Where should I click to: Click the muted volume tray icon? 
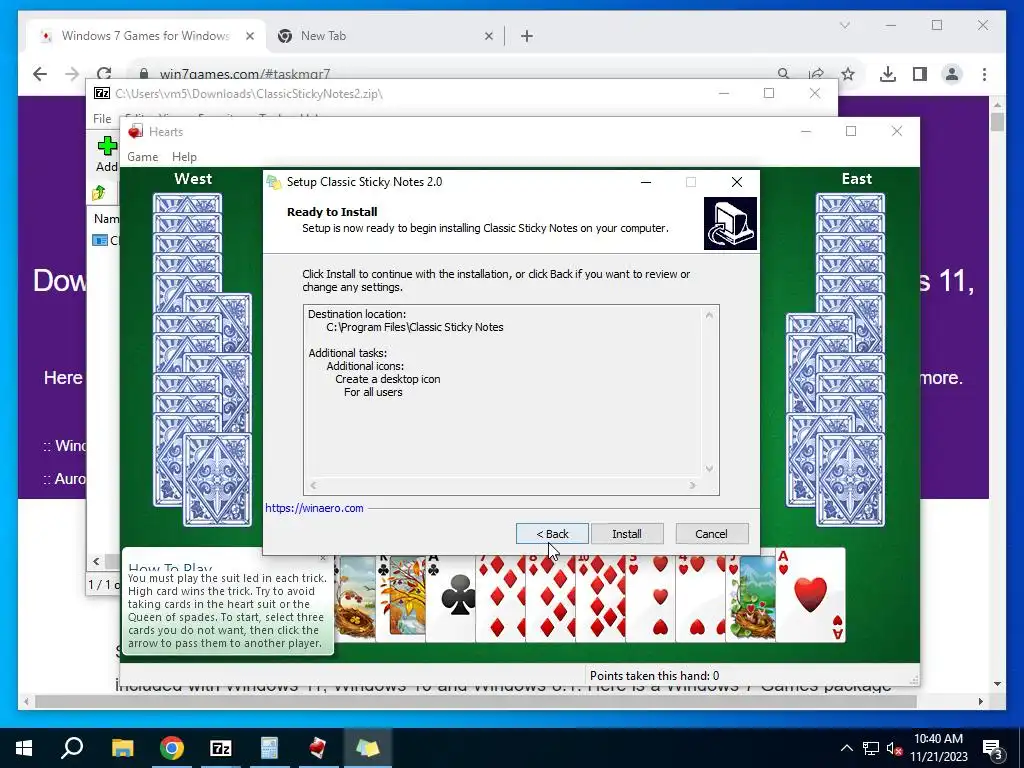[x=894, y=748]
